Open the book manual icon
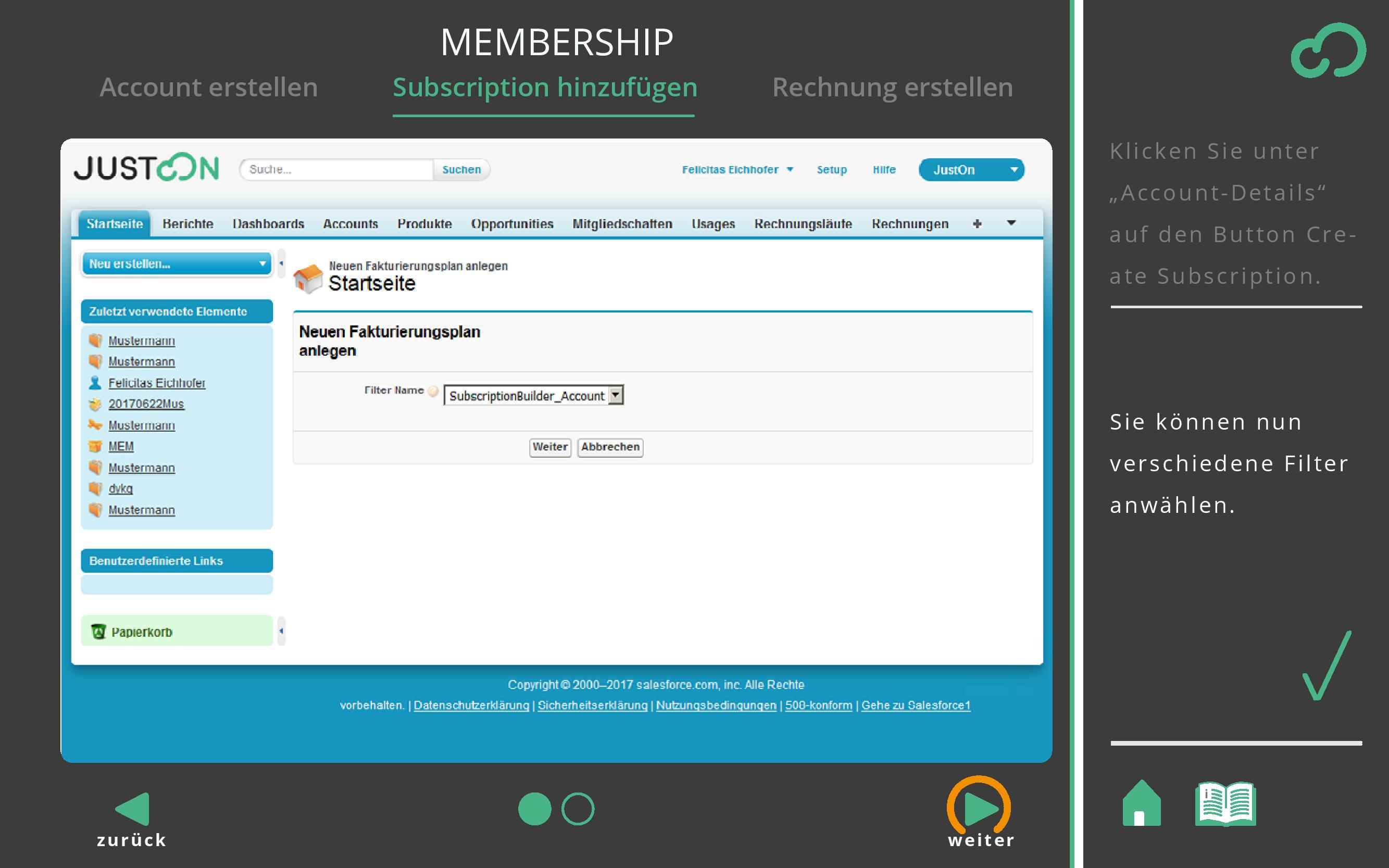 click(x=1225, y=804)
